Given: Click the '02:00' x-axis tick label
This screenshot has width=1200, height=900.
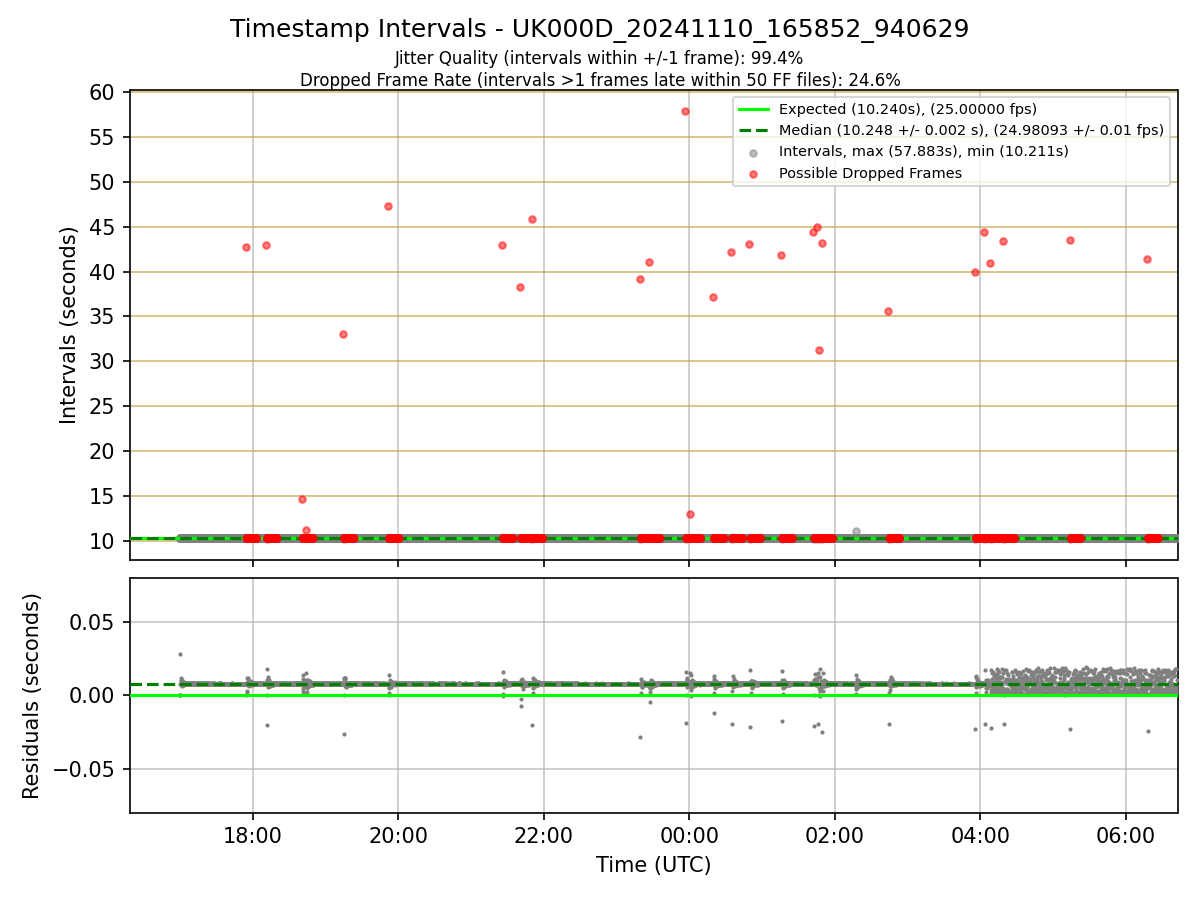Looking at the screenshot, I should (835, 836).
